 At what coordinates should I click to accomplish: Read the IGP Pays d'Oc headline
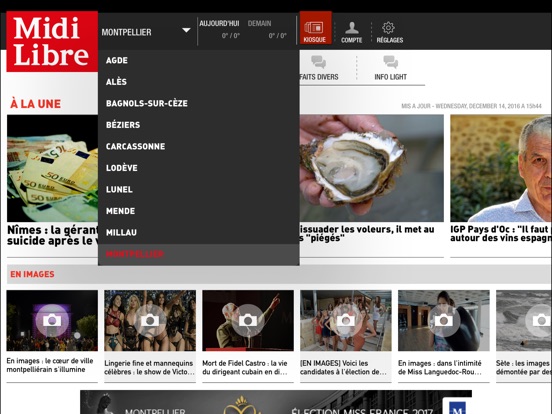click(x=501, y=234)
